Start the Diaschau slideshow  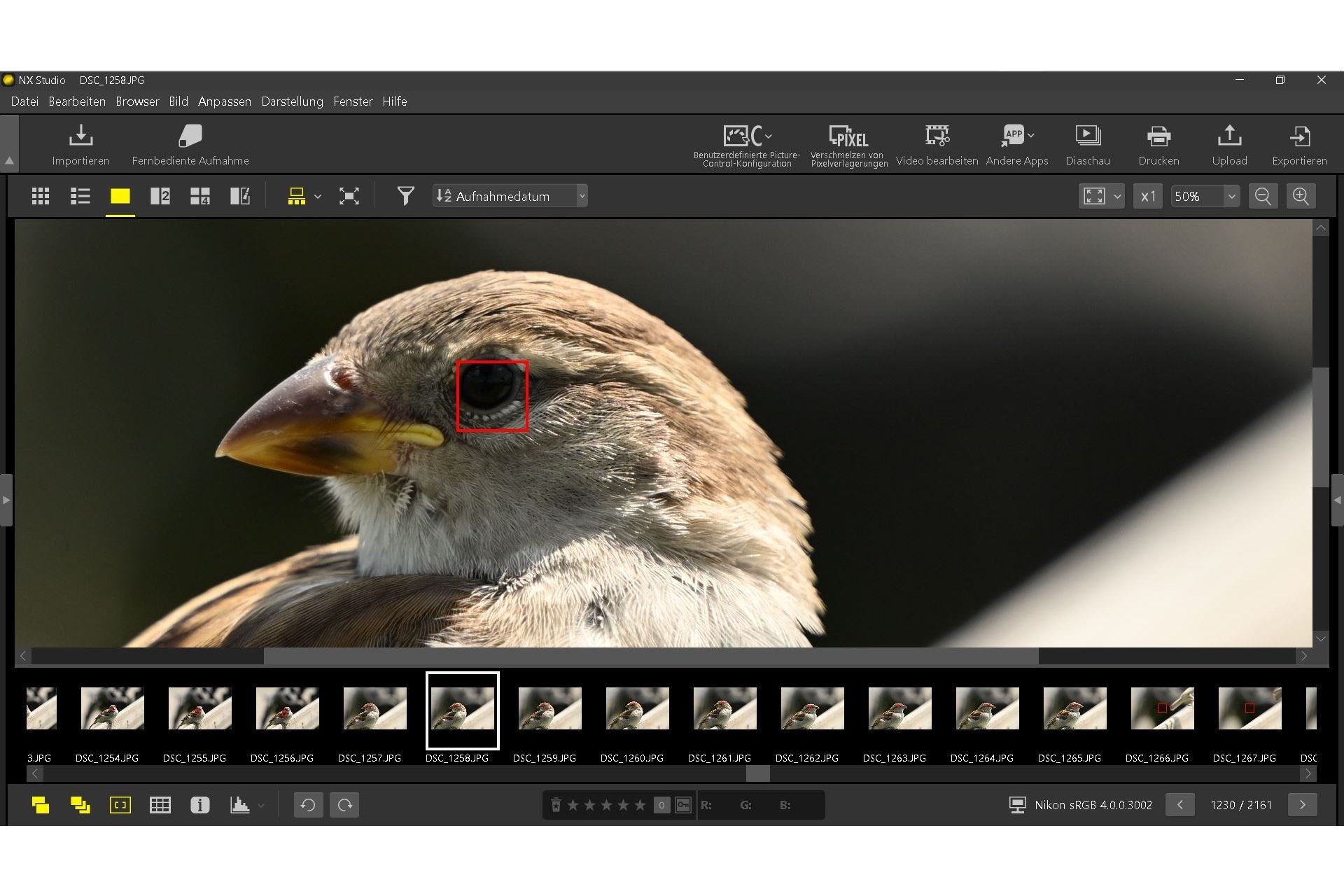click(1088, 145)
